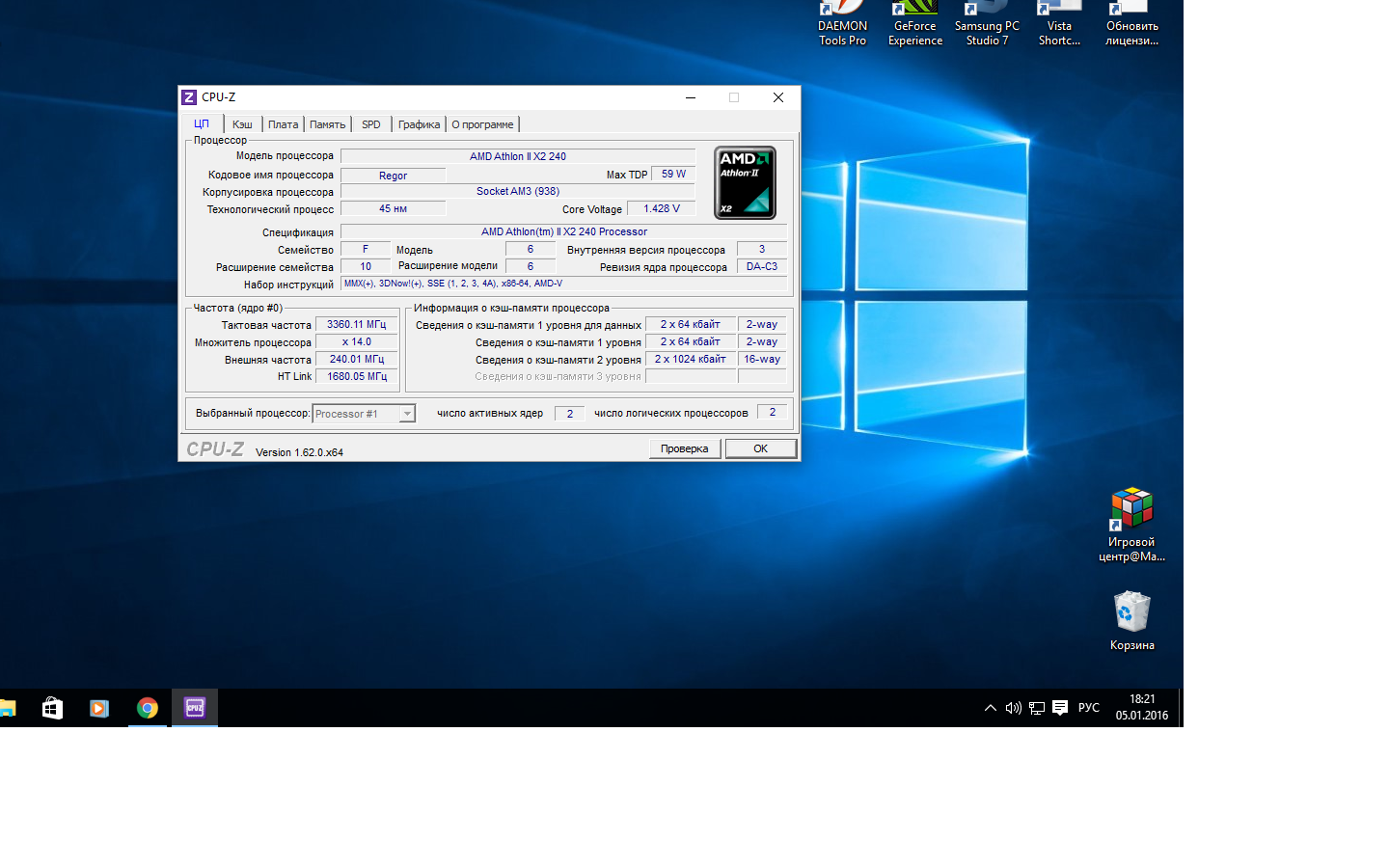Open the GeForce Experience desktop shortcut
Screen dimensions: 1389x868
tap(914, 21)
